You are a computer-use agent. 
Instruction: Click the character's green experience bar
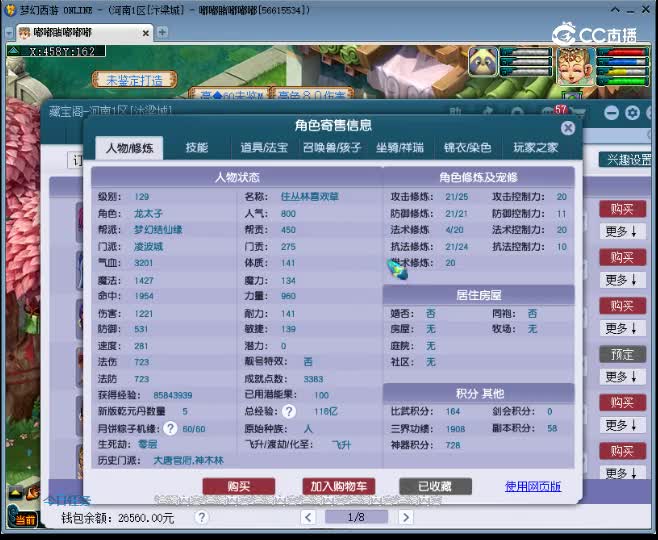click(x=622, y=81)
